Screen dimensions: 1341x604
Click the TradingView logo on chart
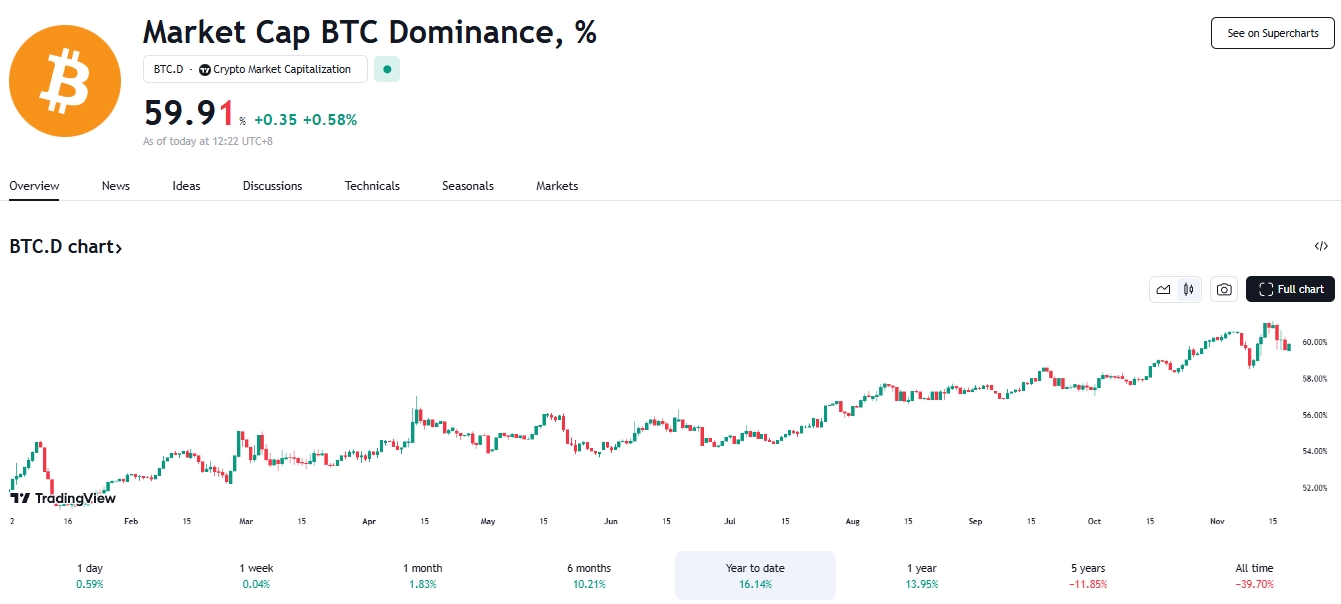click(63, 498)
